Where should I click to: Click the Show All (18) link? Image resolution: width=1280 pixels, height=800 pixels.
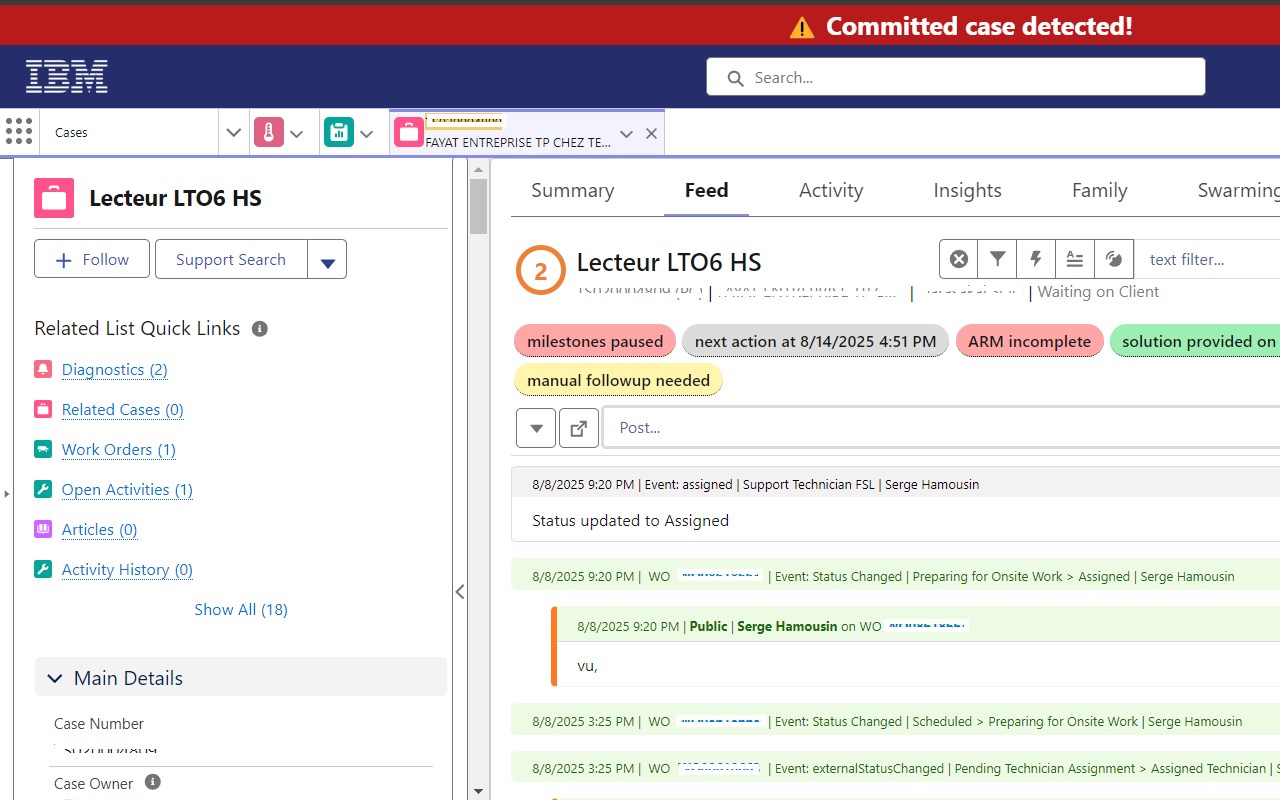click(241, 609)
